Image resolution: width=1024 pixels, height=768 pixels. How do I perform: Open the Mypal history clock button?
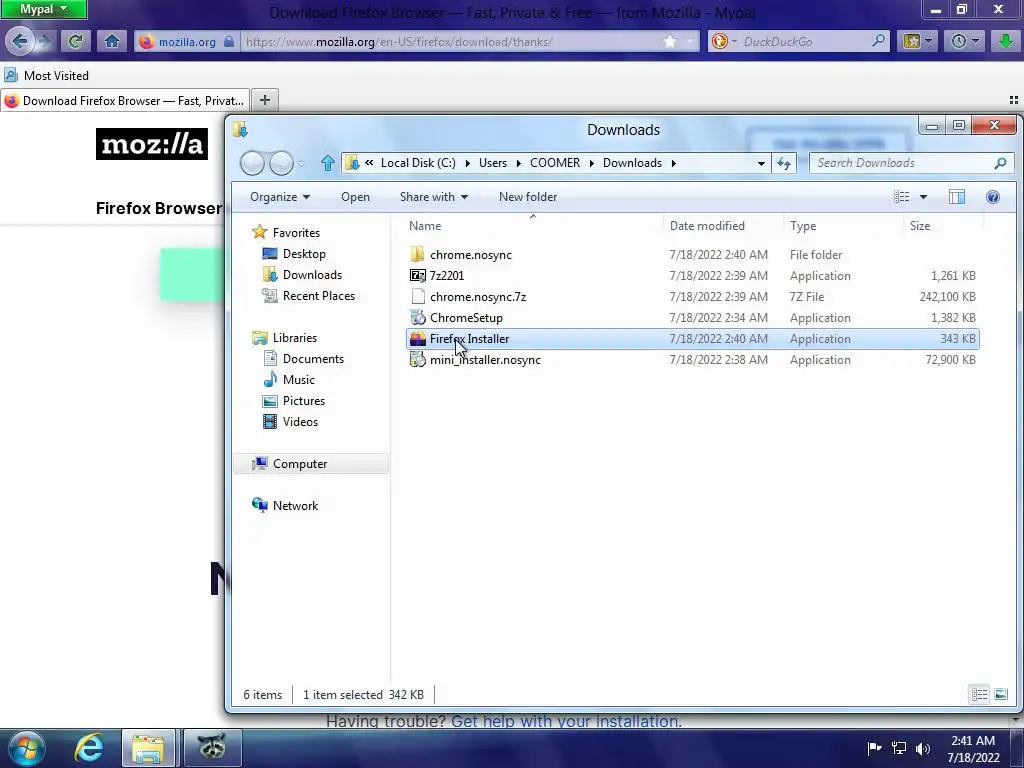[965, 41]
